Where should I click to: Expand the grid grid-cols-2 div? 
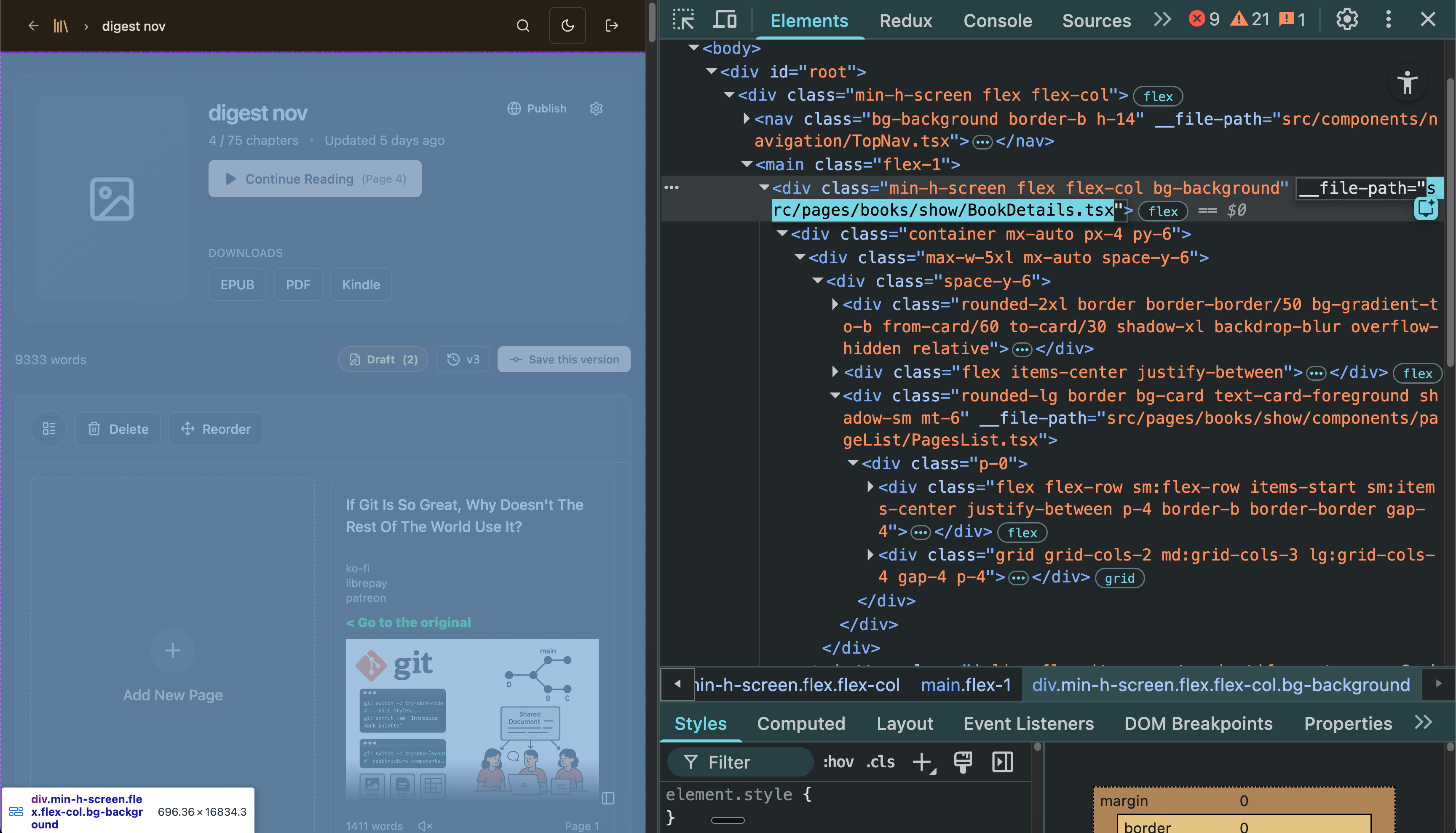point(870,554)
